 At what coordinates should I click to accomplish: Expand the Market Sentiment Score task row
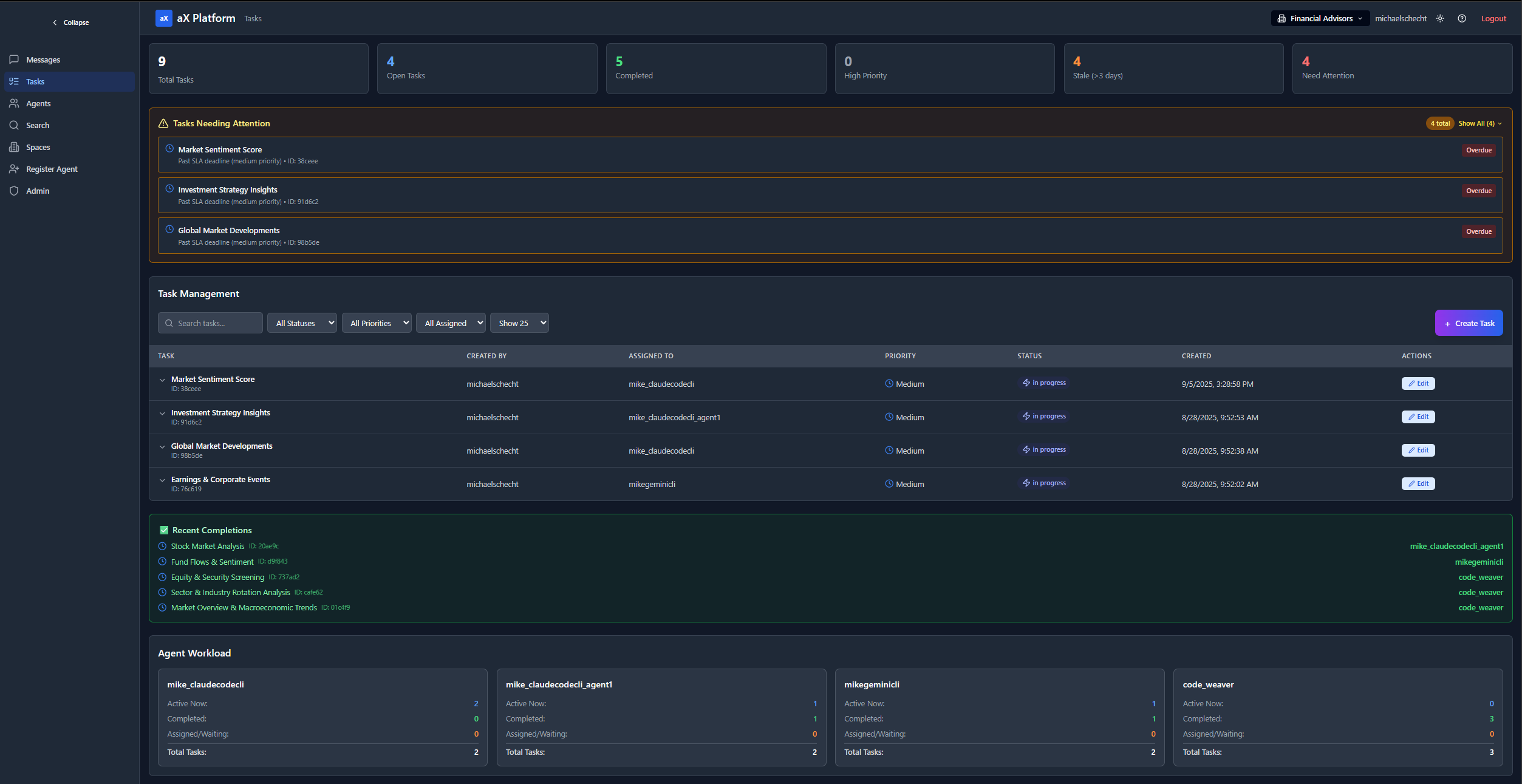(x=162, y=380)
